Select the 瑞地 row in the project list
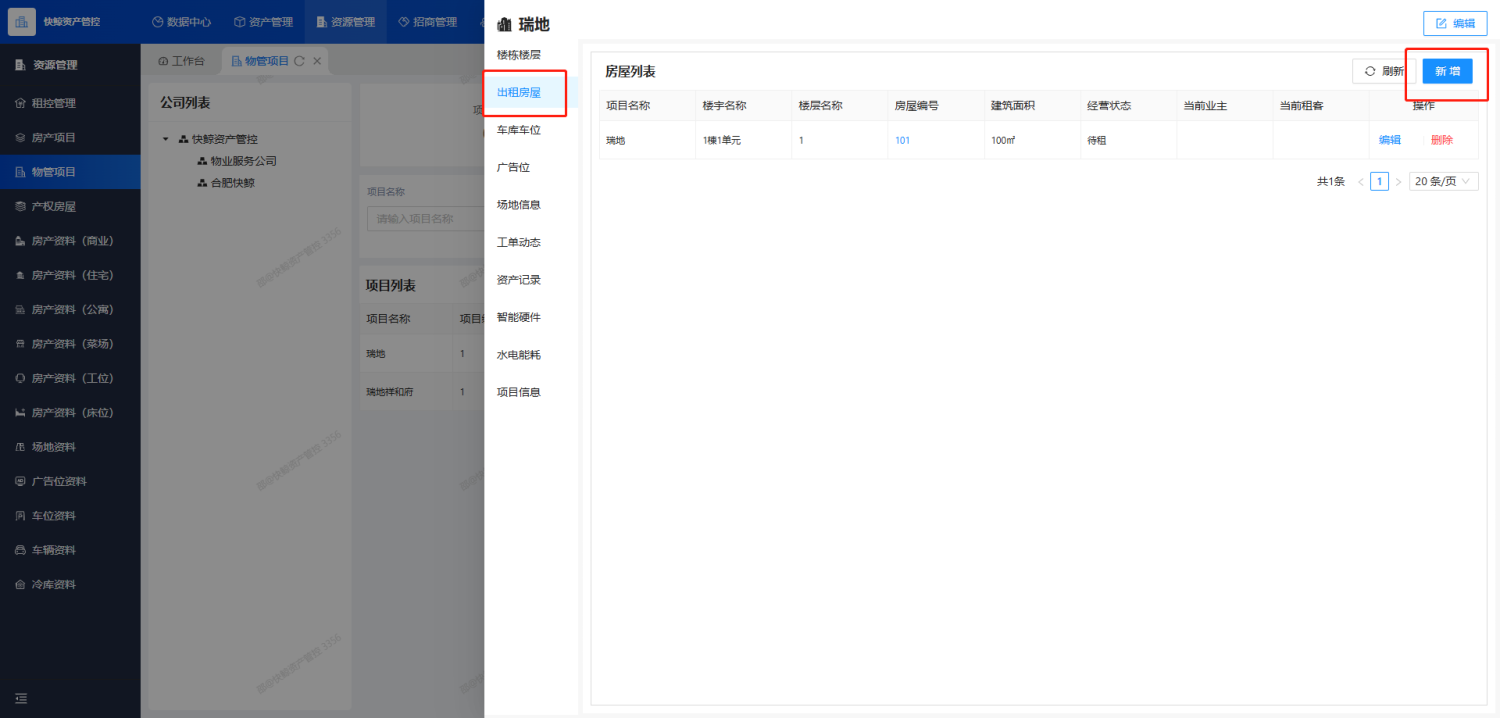The width and height of the screenshot is (1500, 718). pos(422,354)
